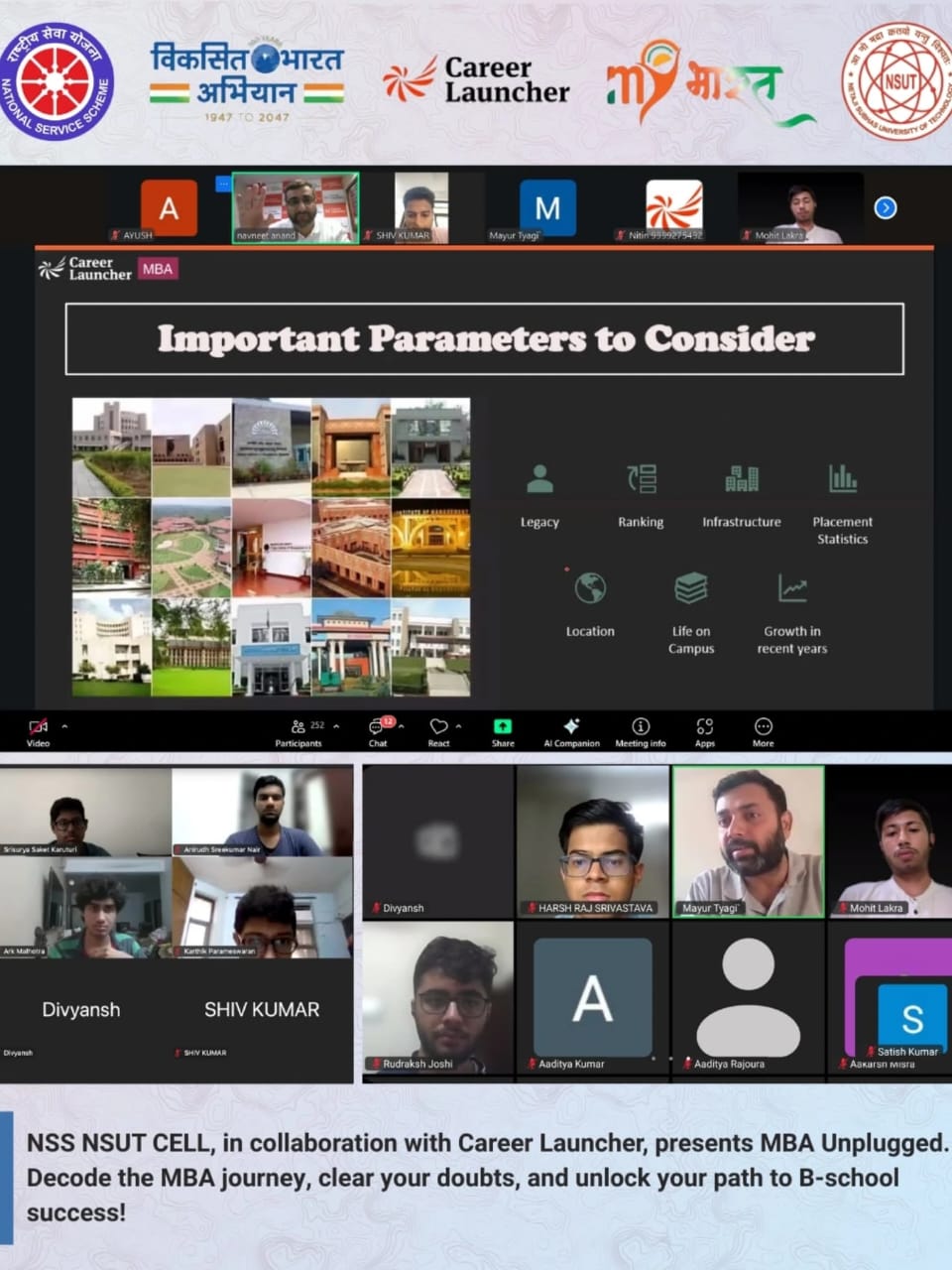Click the Viksit Bharat Abhiyan logo
Image resolution: width=952 pixels, height=1270 pixels.
click(x=247, y=81)
